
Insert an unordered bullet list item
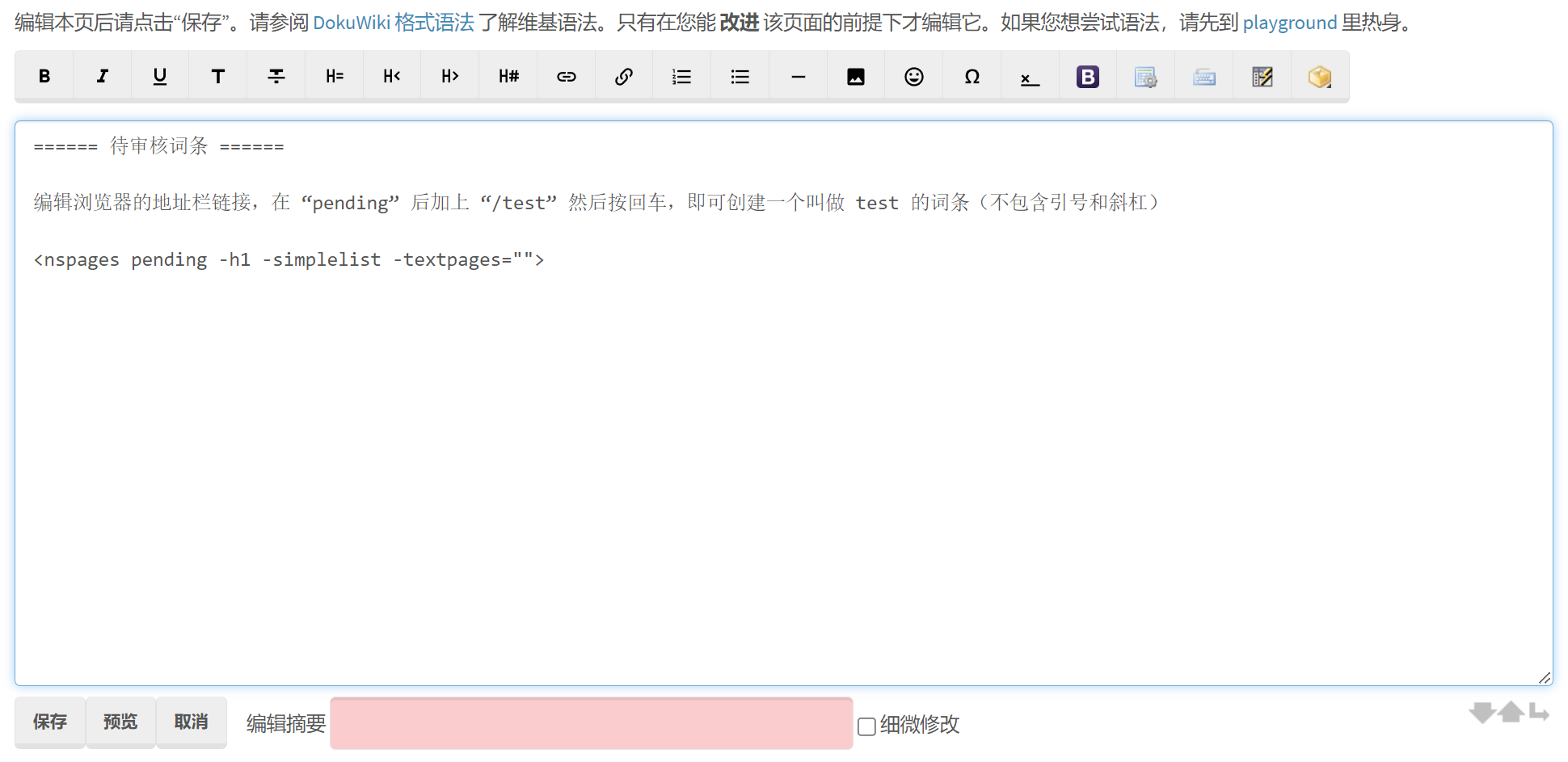[740, 76]
